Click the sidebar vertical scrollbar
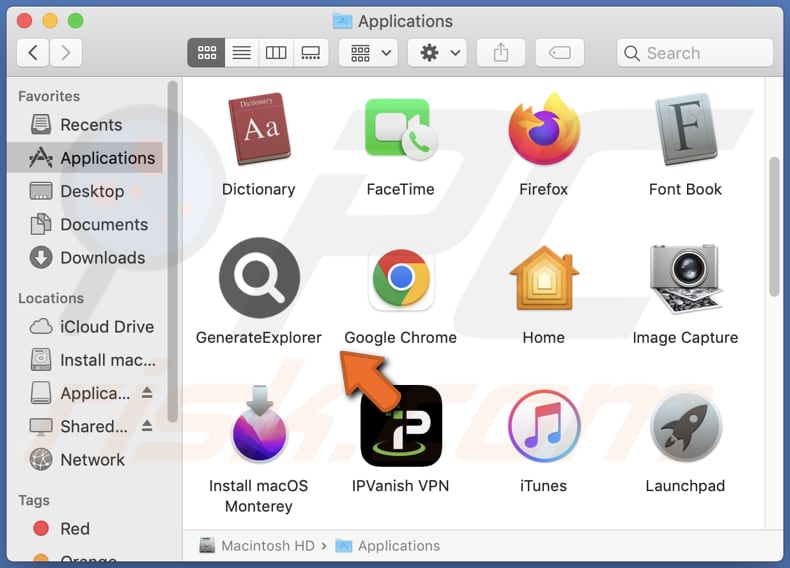Screen dimensions: 790x568 coord(173,251)
